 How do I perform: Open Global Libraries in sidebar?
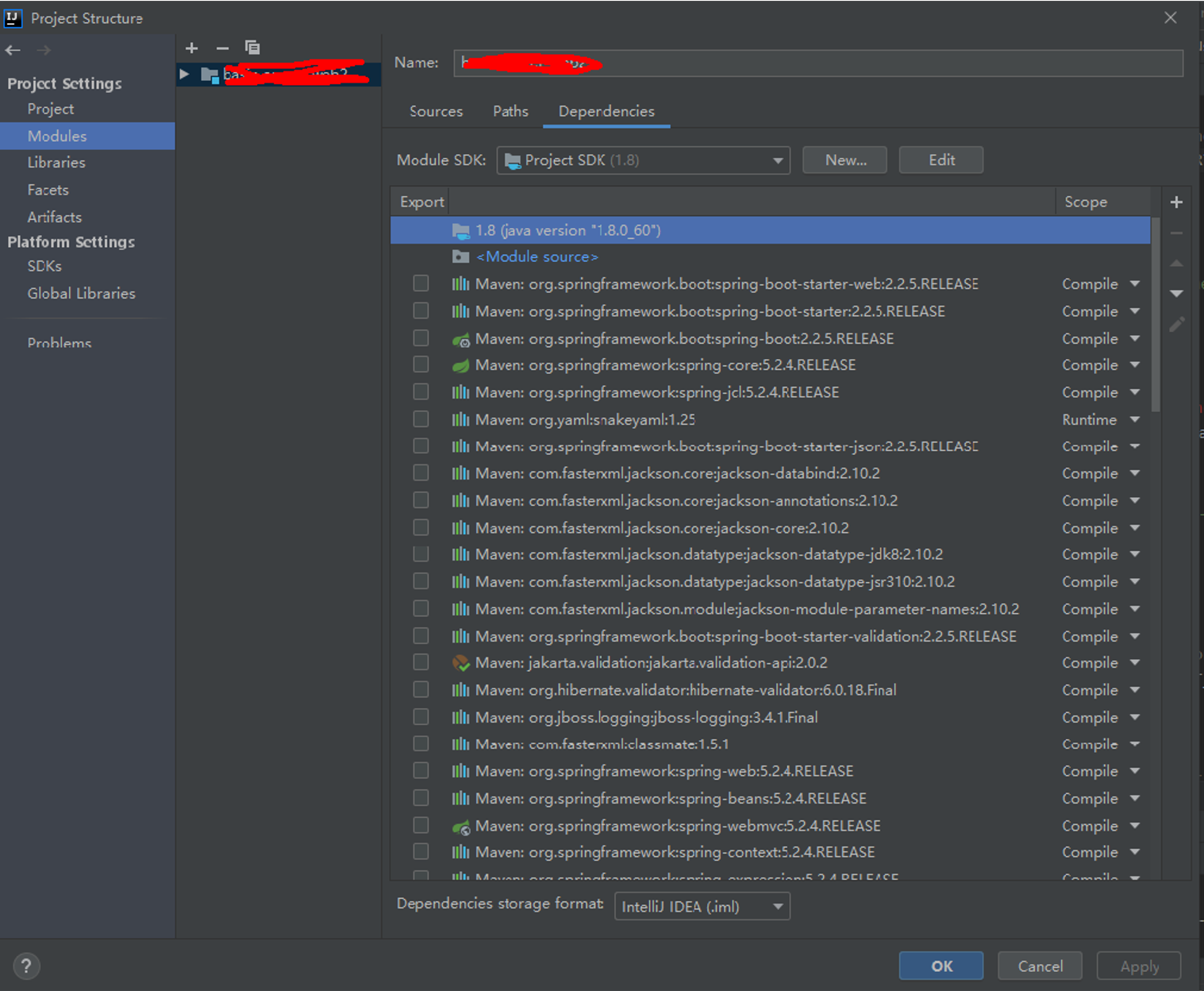pyautogui.click(x=81, y=293)
